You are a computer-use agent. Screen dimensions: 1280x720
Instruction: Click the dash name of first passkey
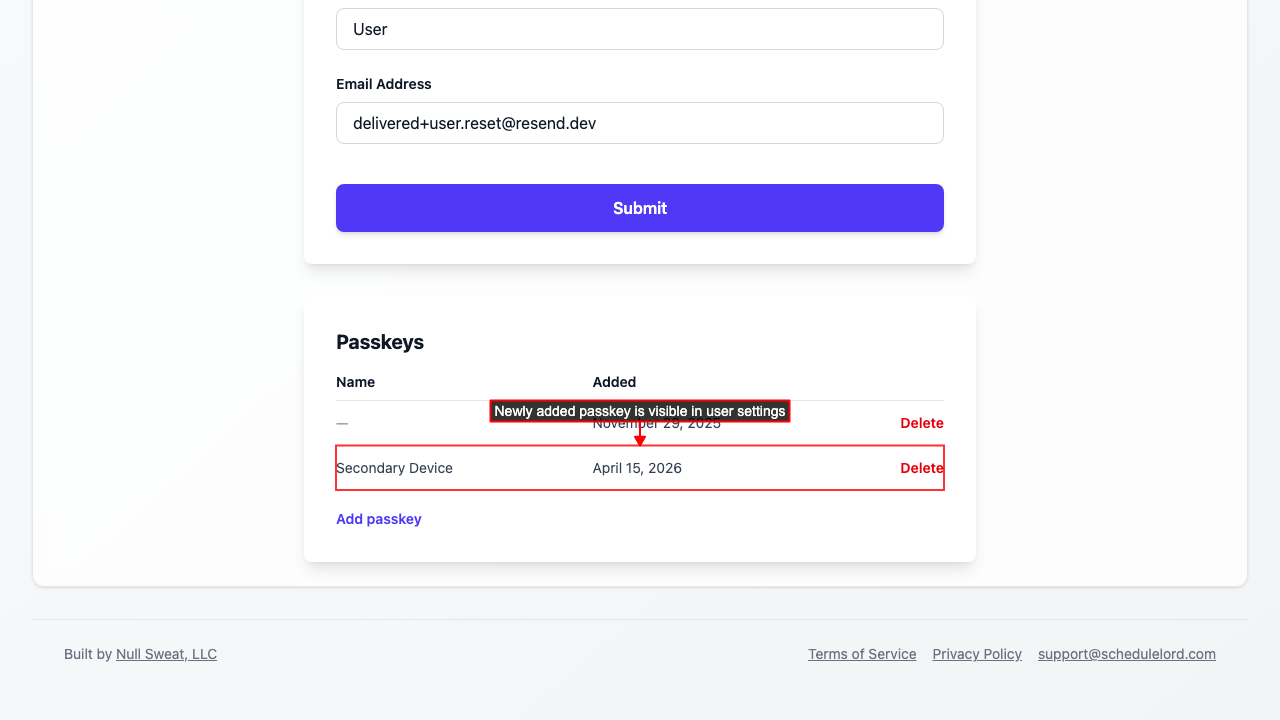coord(342,424)
